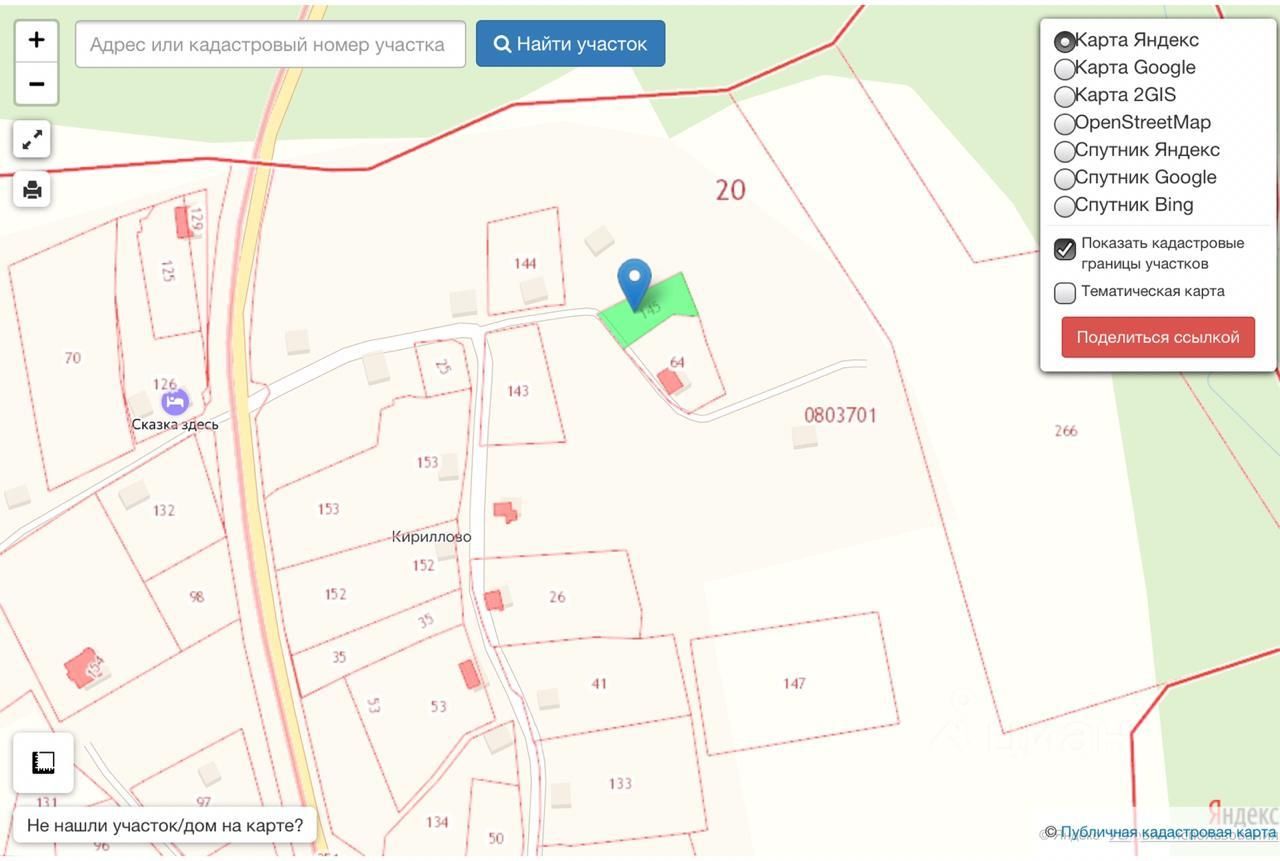Click Найти участок search button
Screen dimensions: 1280x861
pos(570,44)
